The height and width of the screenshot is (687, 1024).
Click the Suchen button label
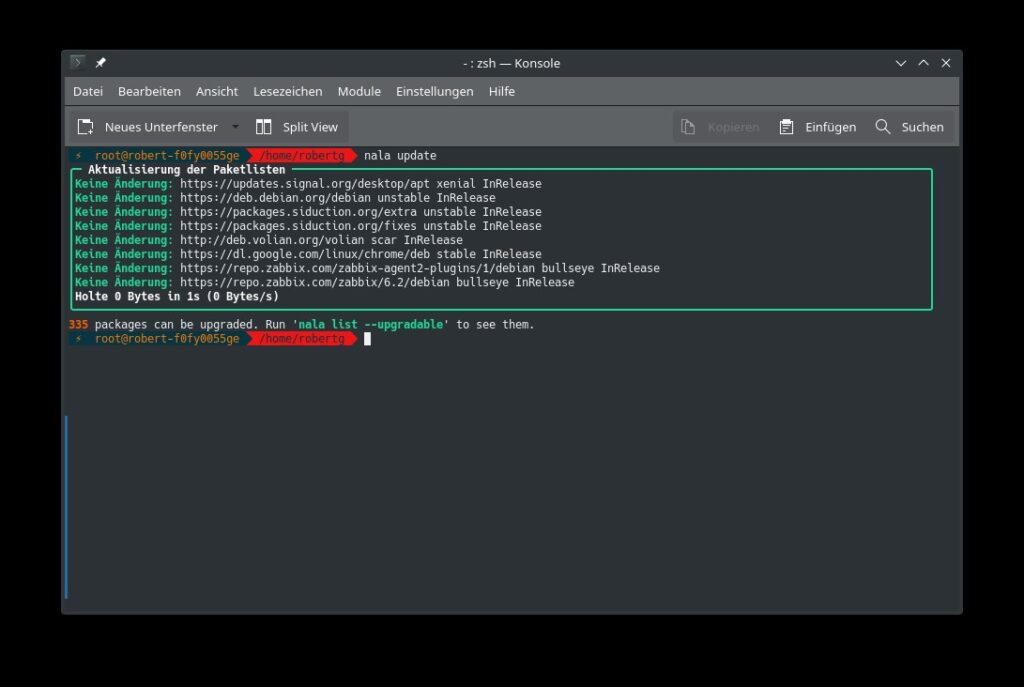922,127
